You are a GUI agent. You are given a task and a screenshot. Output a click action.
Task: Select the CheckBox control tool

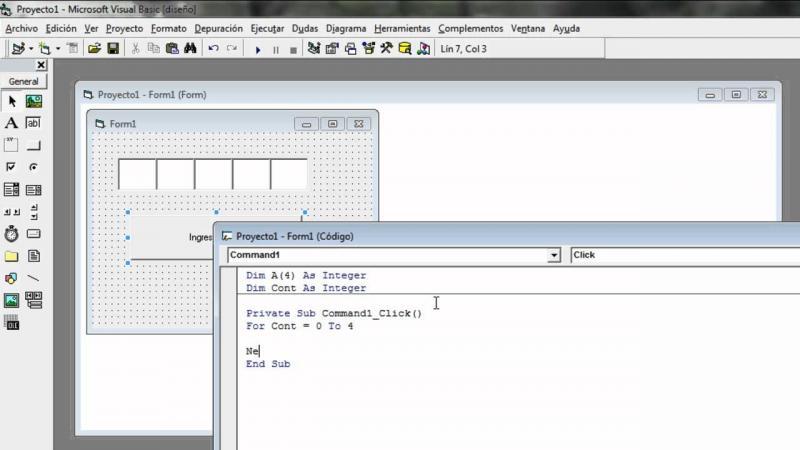(11, 167)
